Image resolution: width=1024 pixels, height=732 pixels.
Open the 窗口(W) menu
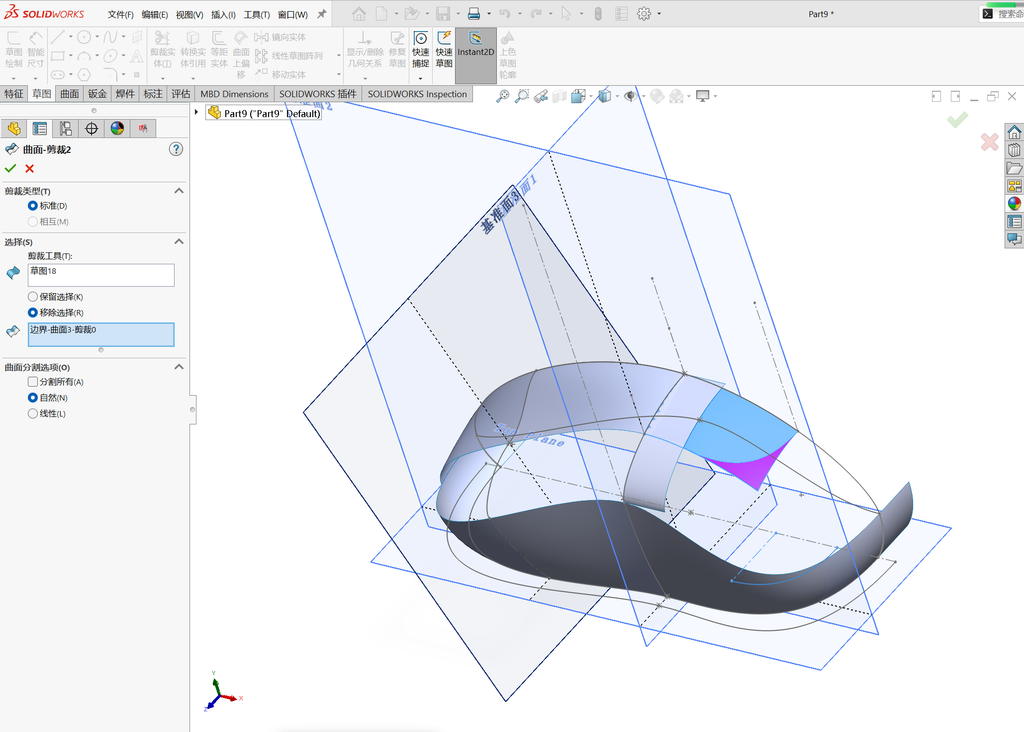click(293, 14)
